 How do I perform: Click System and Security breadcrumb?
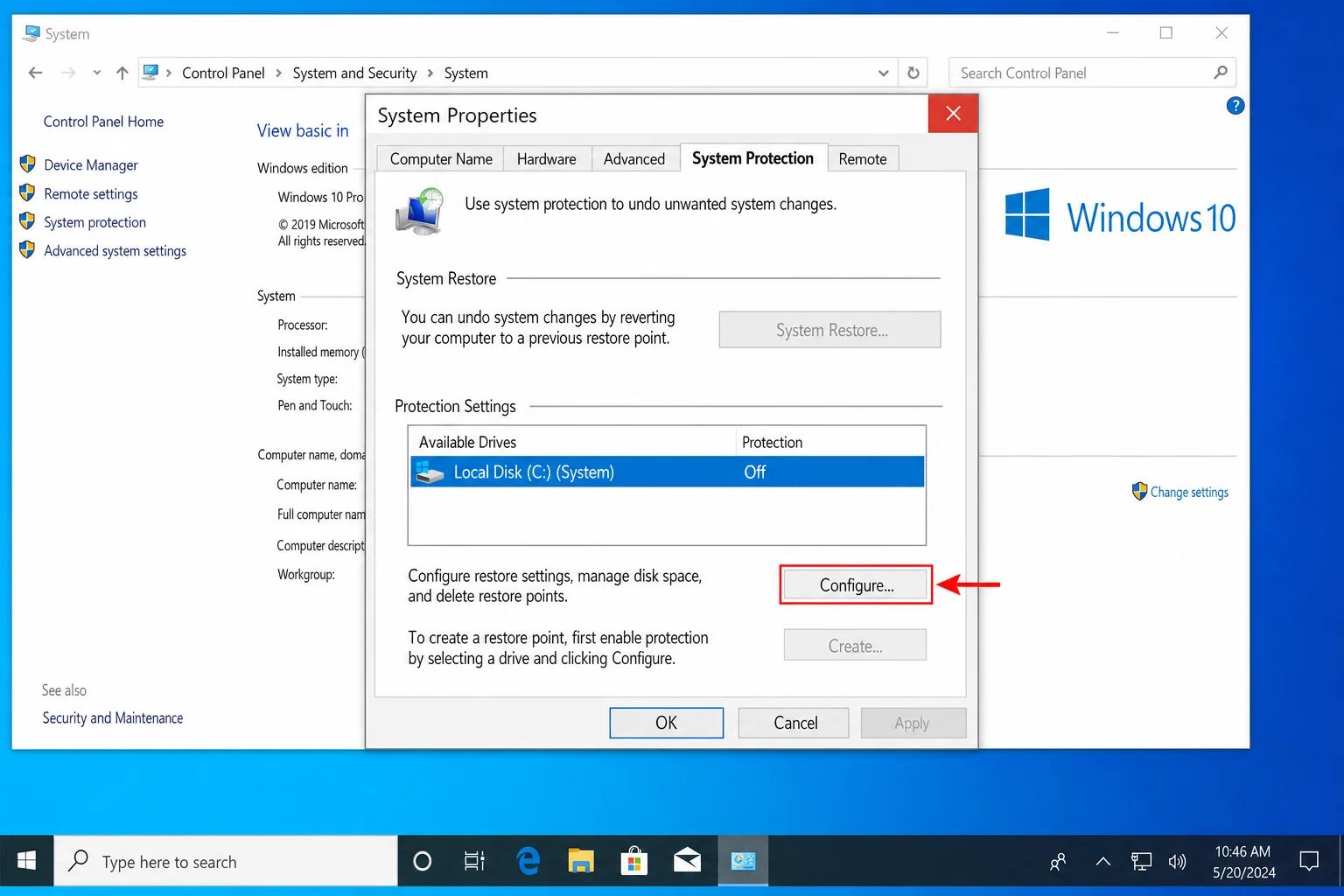354,73
